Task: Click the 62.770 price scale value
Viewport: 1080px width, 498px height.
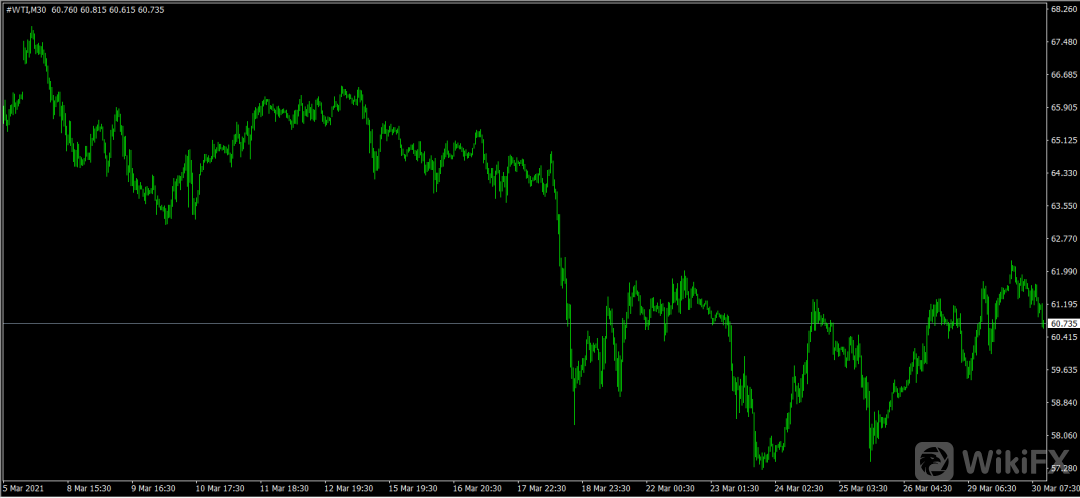Action: coord(1062,239)
